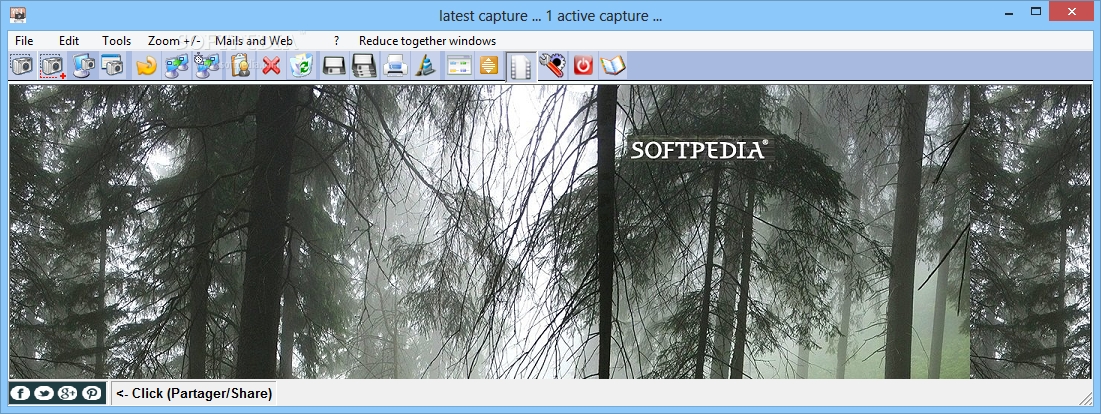Close the capture window
This screenshot has height=414, width=1101.
point(1072,11)
